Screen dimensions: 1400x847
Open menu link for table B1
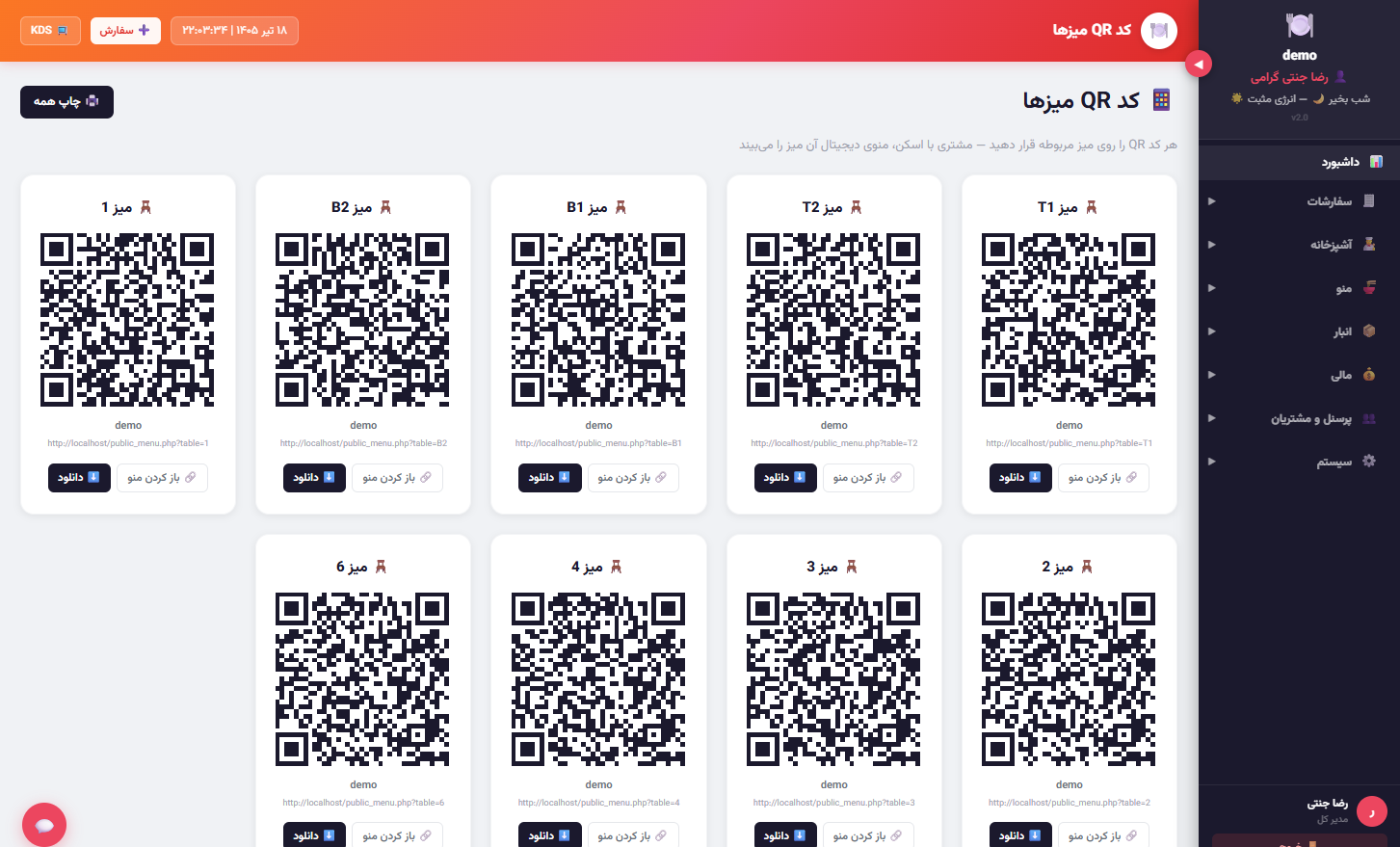click(x=633, y=478)
